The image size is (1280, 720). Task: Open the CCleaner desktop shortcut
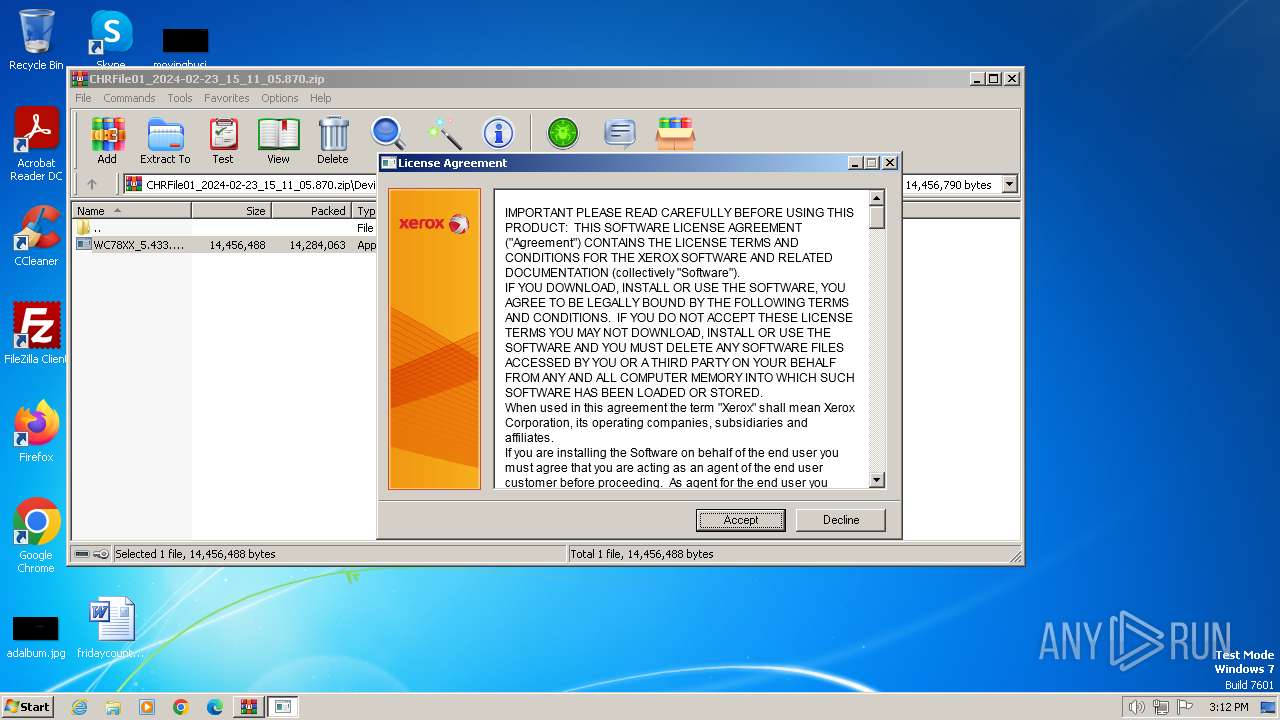coord(36,236)
